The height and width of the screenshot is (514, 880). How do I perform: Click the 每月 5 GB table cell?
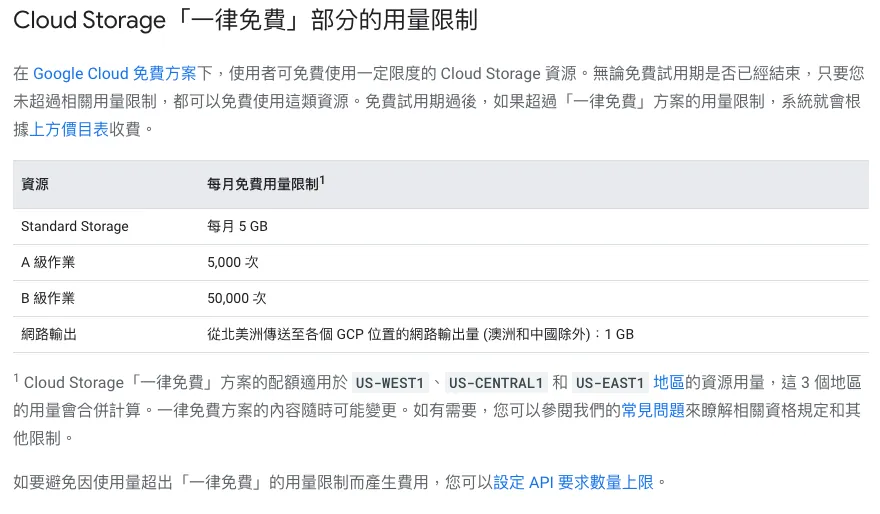[x=237, y=226]
